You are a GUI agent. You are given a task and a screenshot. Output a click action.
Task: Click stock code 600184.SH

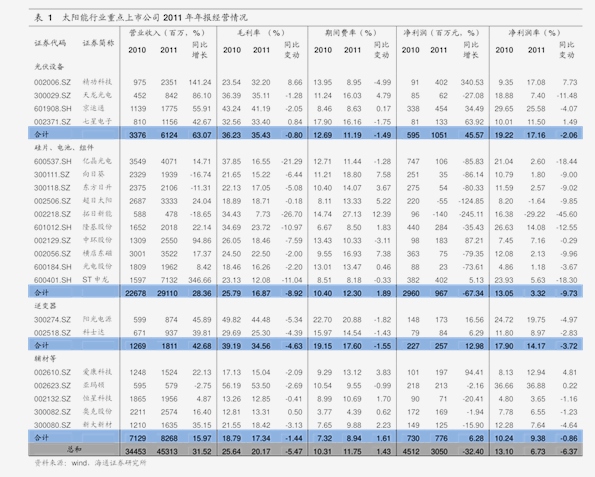53,267
